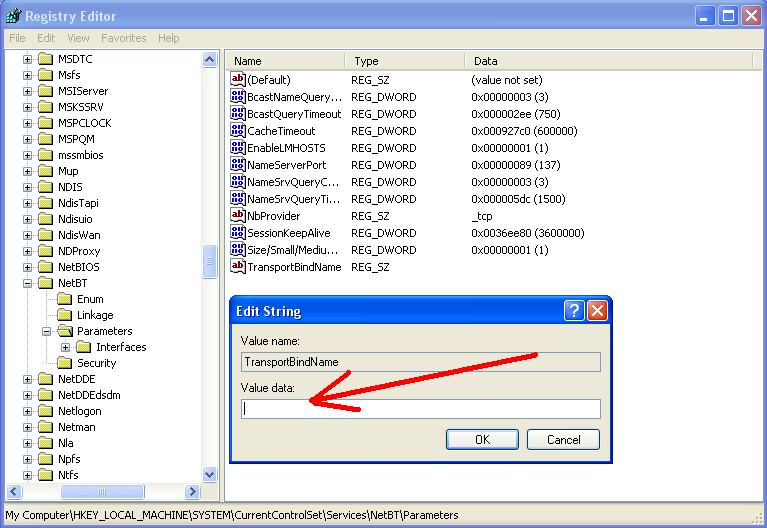767x528 pixels.
Task: Select the MSPCLOCK tree item
Action: coord(85,123)
